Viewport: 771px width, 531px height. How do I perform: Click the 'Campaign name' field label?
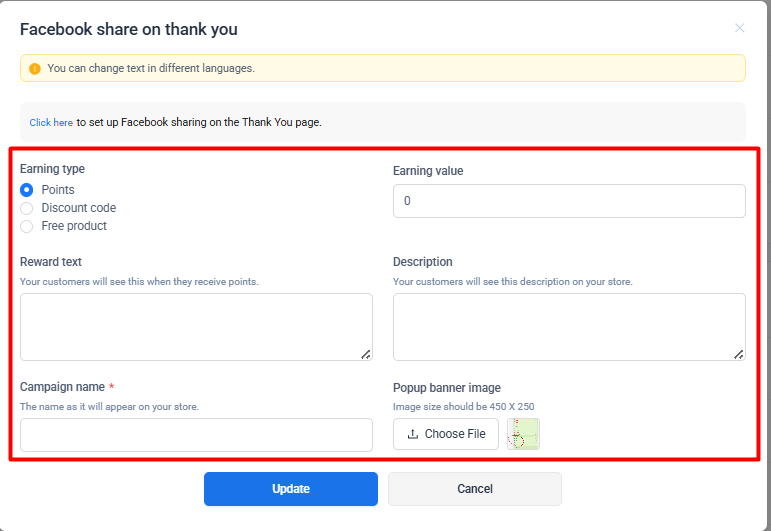(63, 387)
